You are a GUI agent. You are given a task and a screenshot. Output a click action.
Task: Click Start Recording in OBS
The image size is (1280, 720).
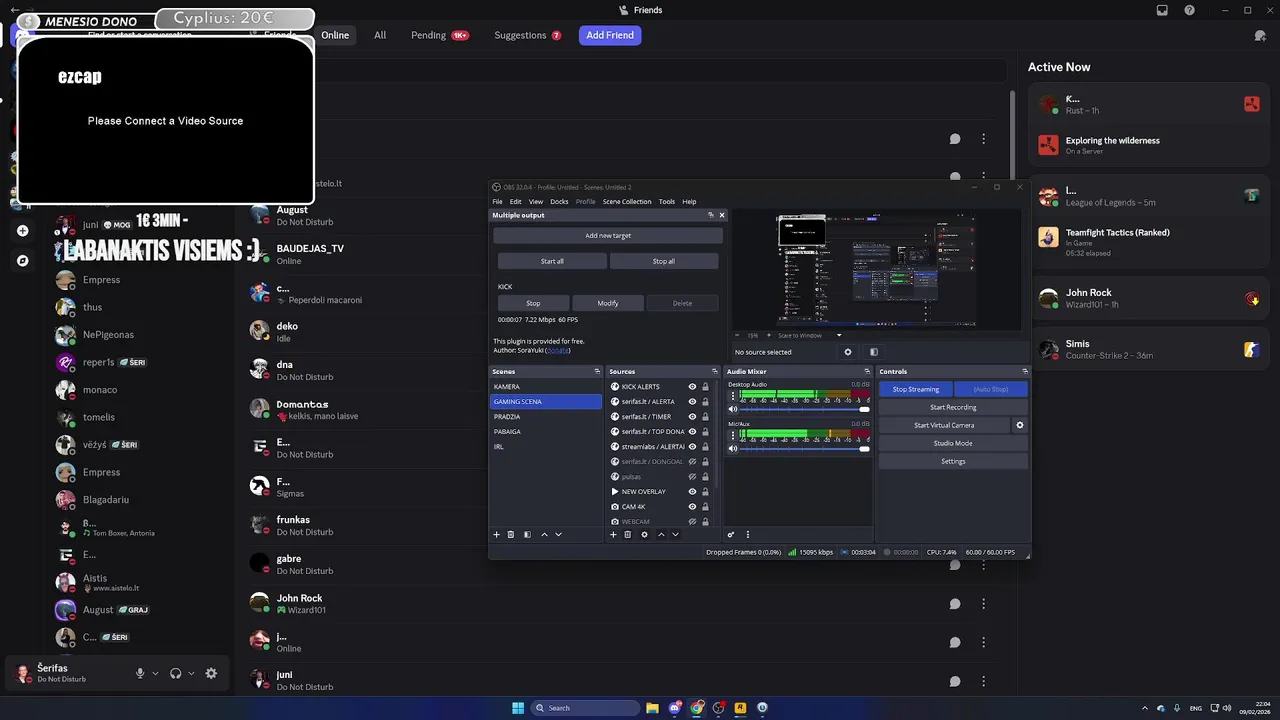(953, 407)
